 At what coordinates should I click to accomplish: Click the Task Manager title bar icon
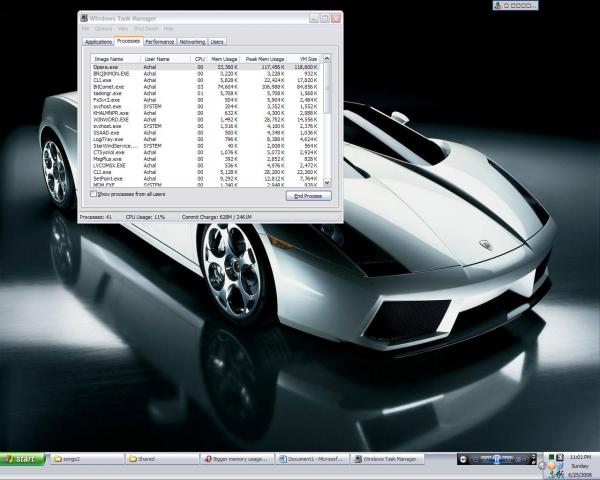(x=84, y=18)
